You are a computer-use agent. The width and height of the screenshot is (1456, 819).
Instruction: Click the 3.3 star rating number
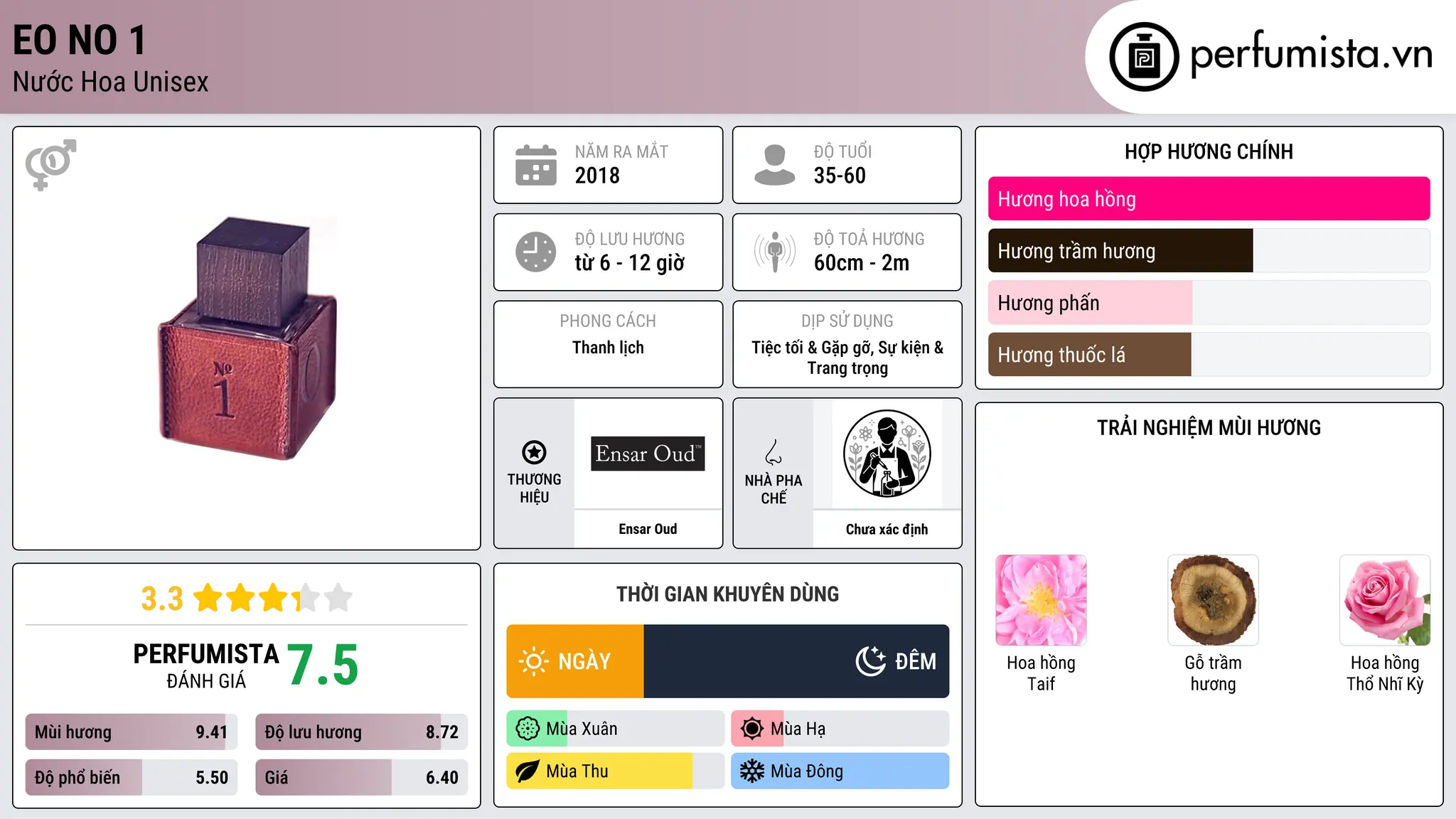click(162, 599)
